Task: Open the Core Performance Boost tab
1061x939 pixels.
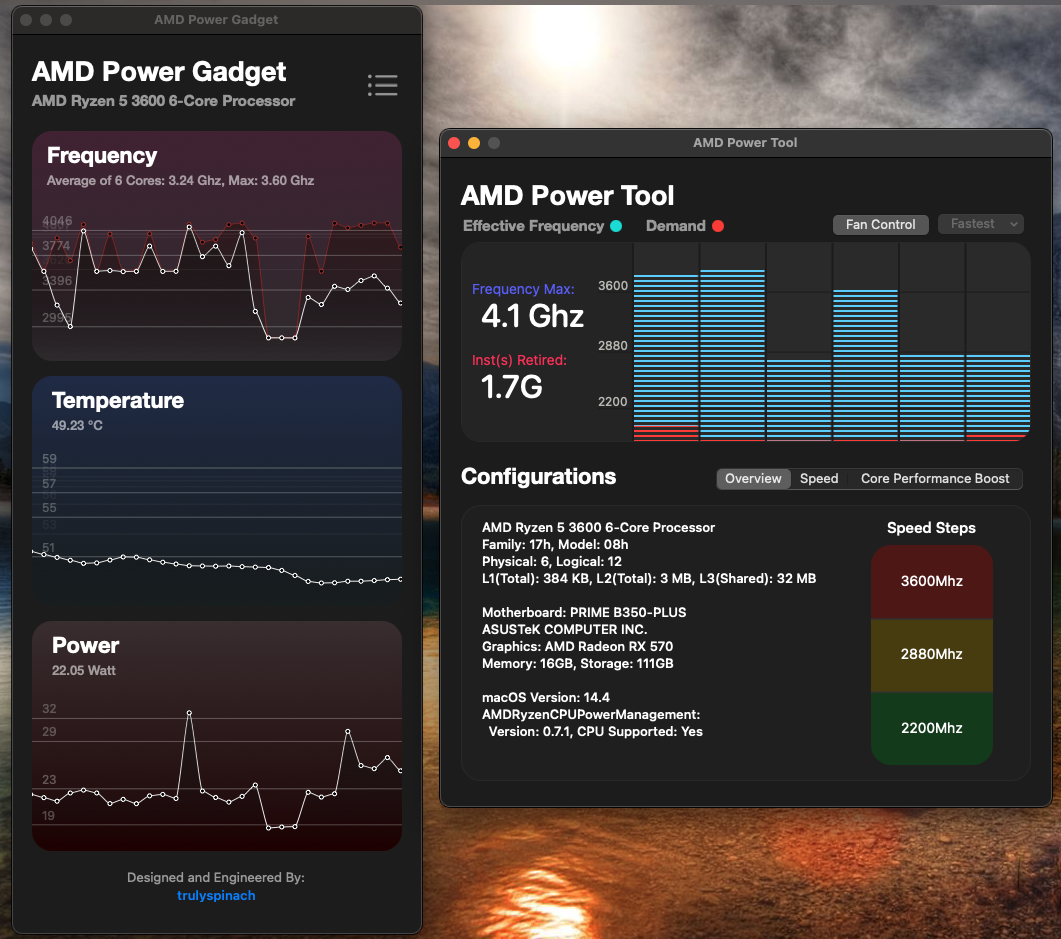Action: [935, 479]
